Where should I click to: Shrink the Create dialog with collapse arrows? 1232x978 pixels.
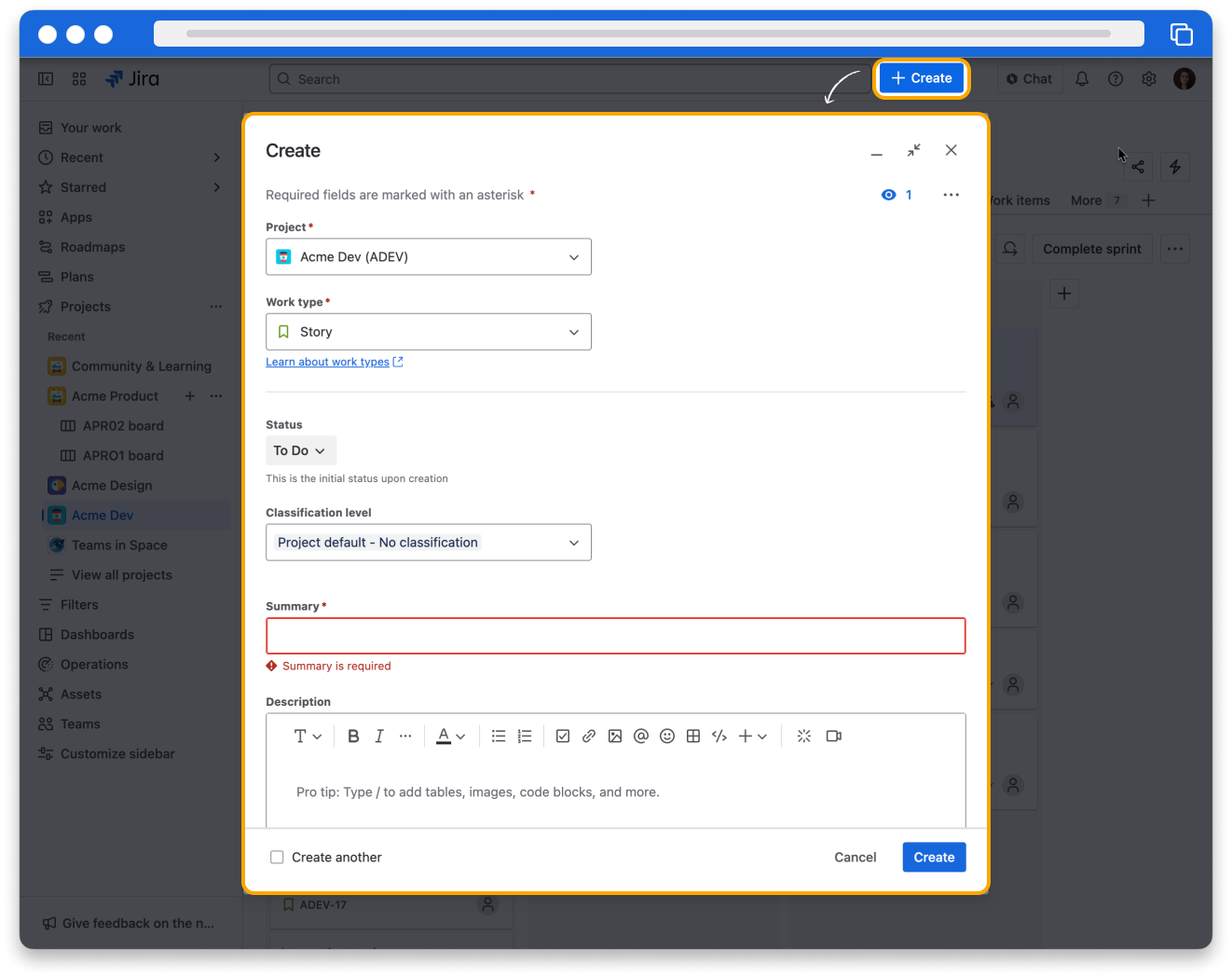(914, 150)
